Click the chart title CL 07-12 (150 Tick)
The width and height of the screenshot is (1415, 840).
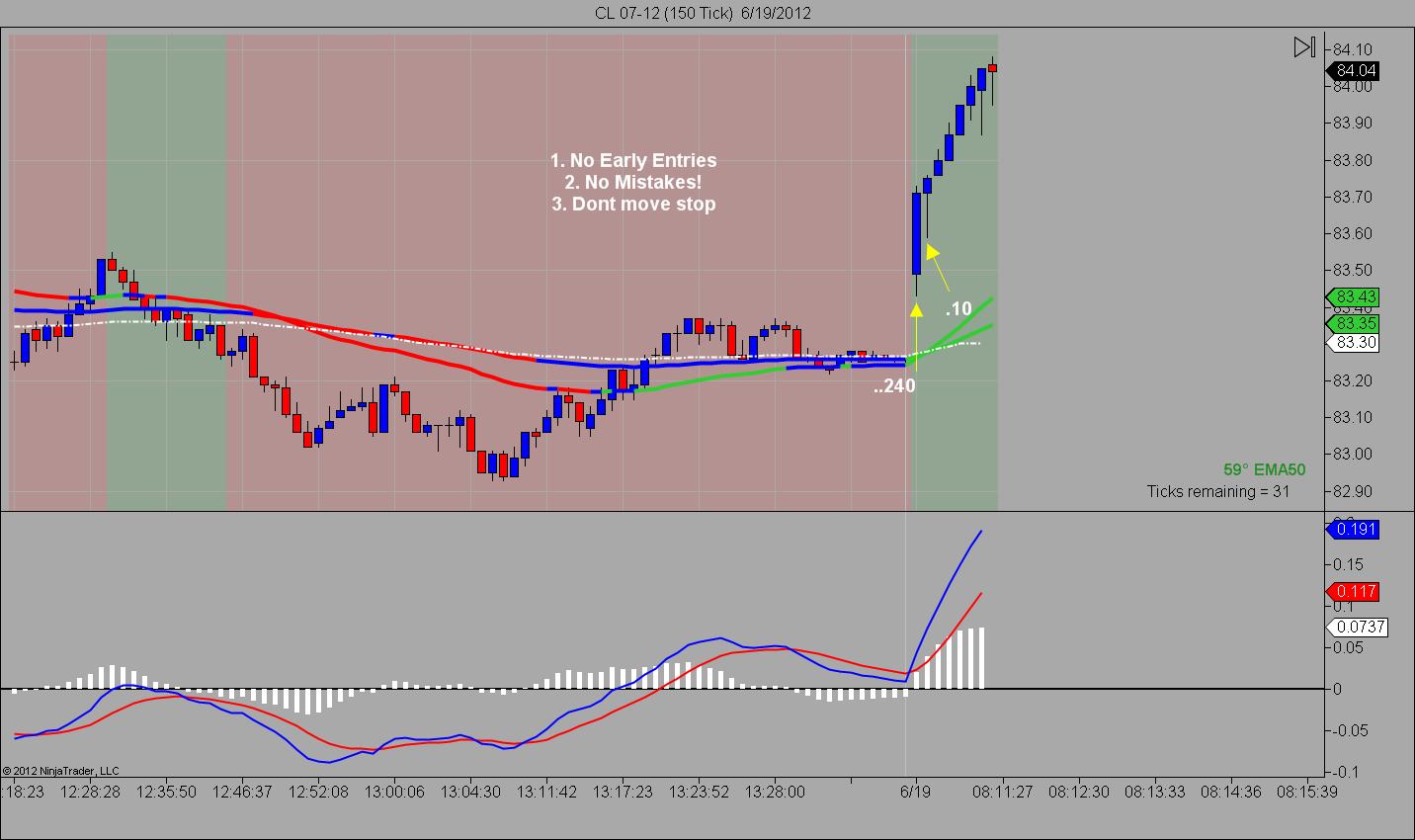663,13
